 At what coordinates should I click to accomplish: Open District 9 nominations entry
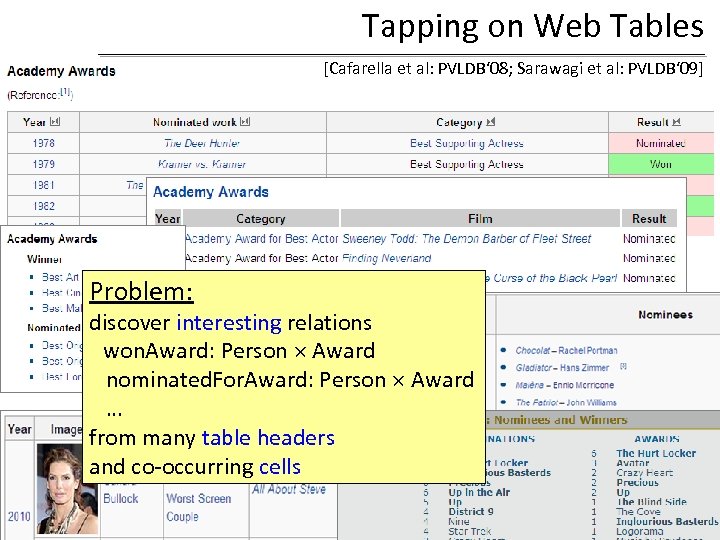pyautogui.click(x=471, y=511)
